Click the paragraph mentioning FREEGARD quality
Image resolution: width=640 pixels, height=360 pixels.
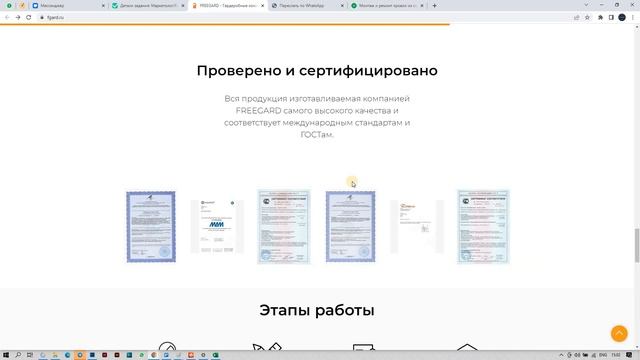(x=317, y=116)
